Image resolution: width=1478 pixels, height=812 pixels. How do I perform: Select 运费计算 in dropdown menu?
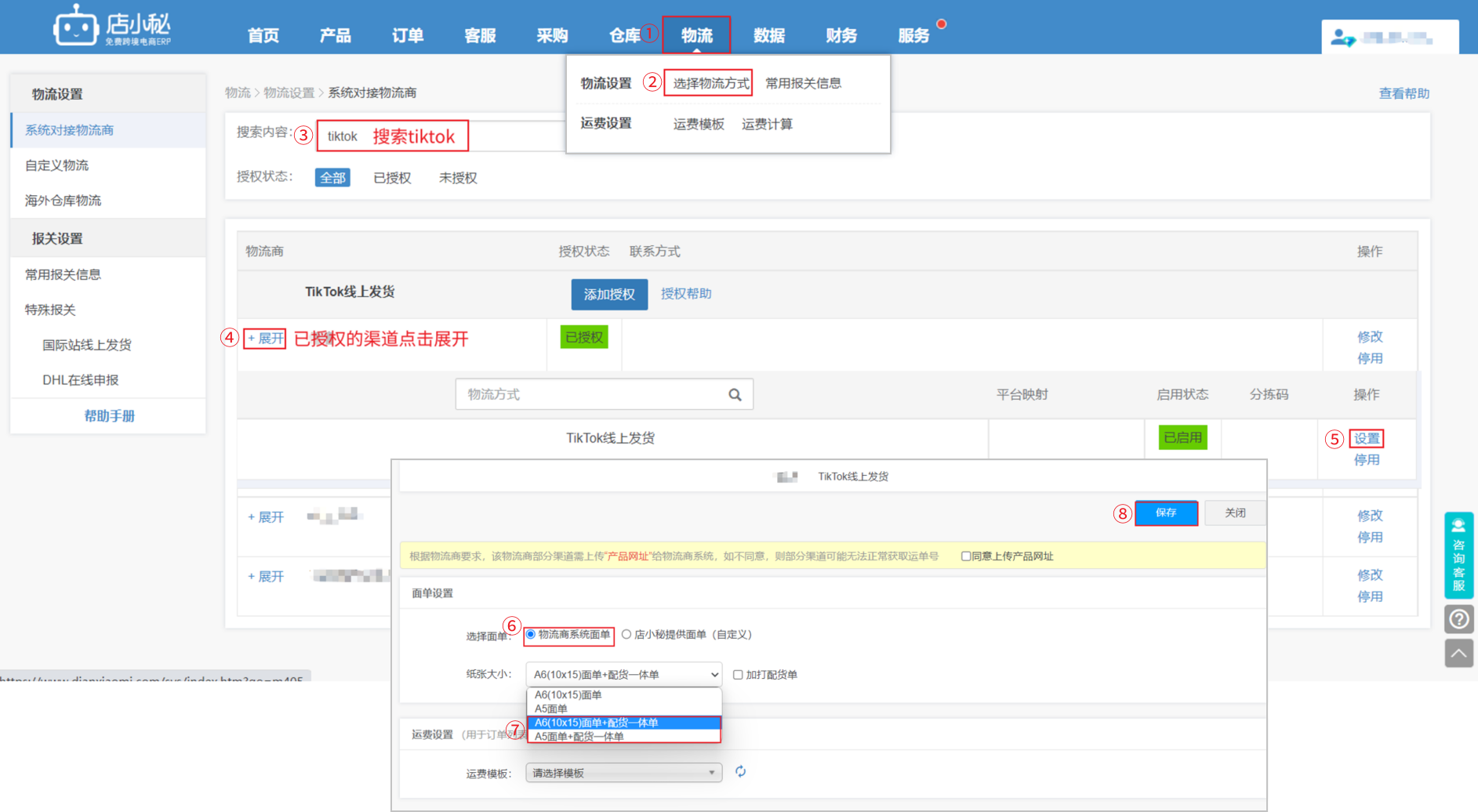pos(767,124)
